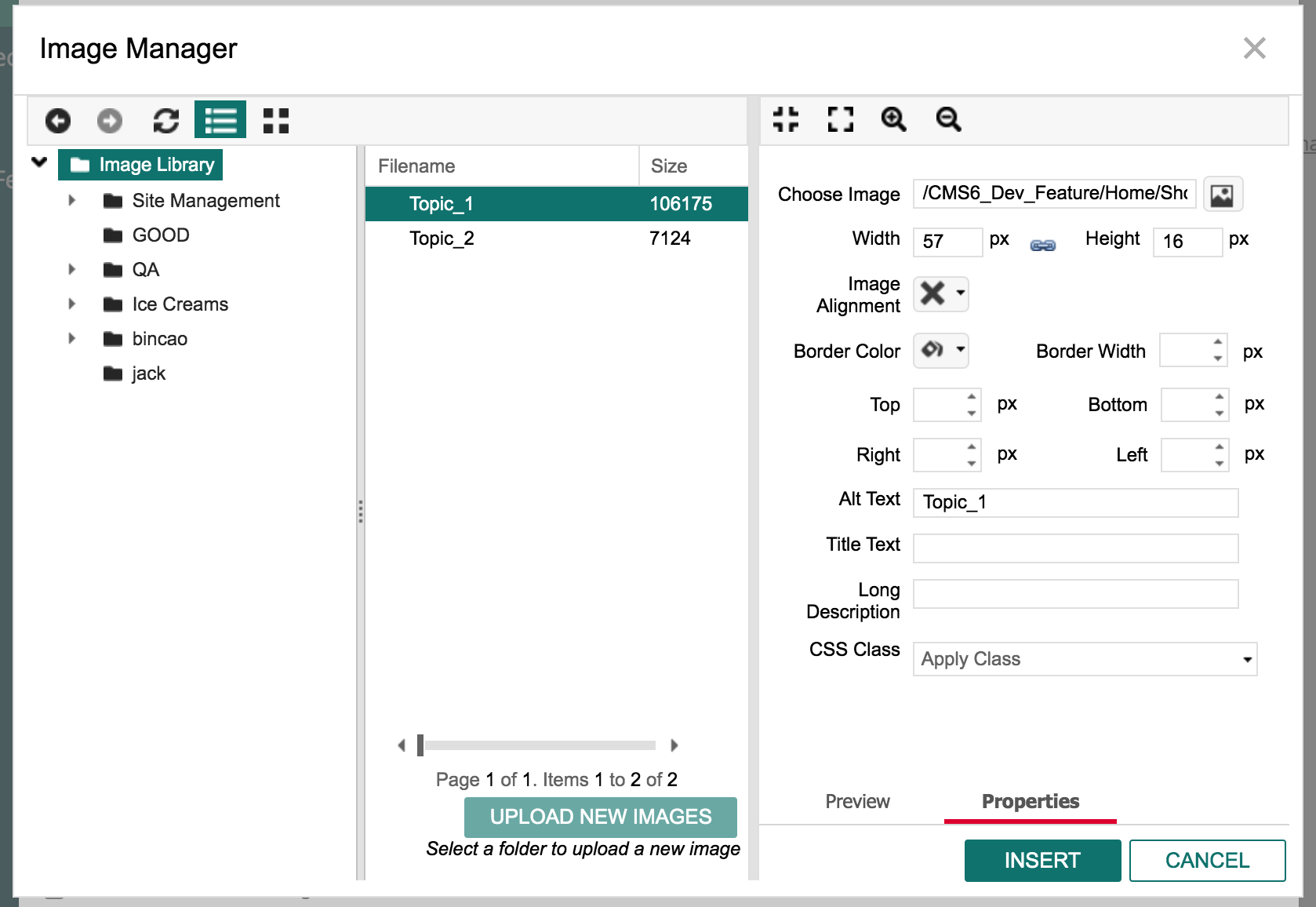Switch files to thumbnail grid view
This screenshot has height=907, width=1316.
pos(274,121)
